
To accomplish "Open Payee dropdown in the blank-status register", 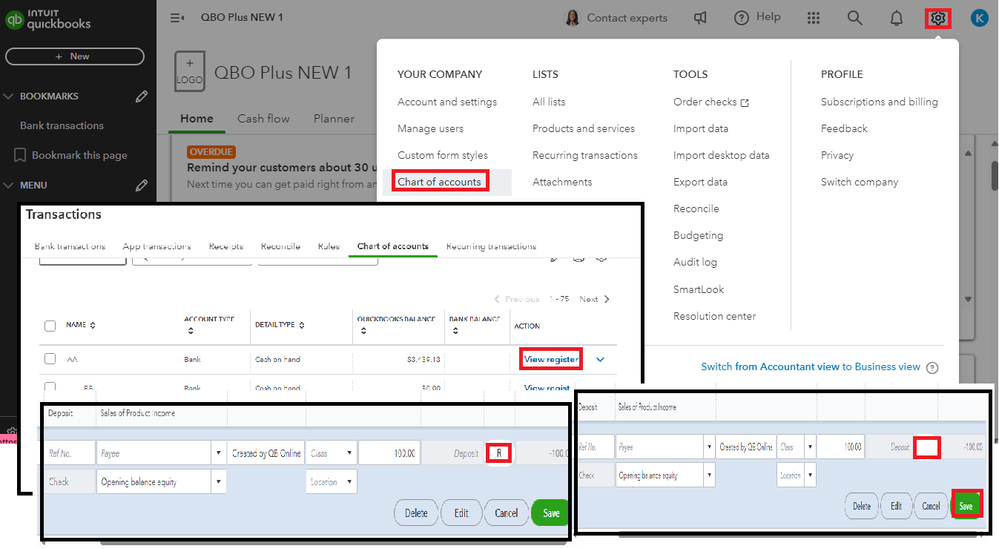I will click(x=708, y=447).
